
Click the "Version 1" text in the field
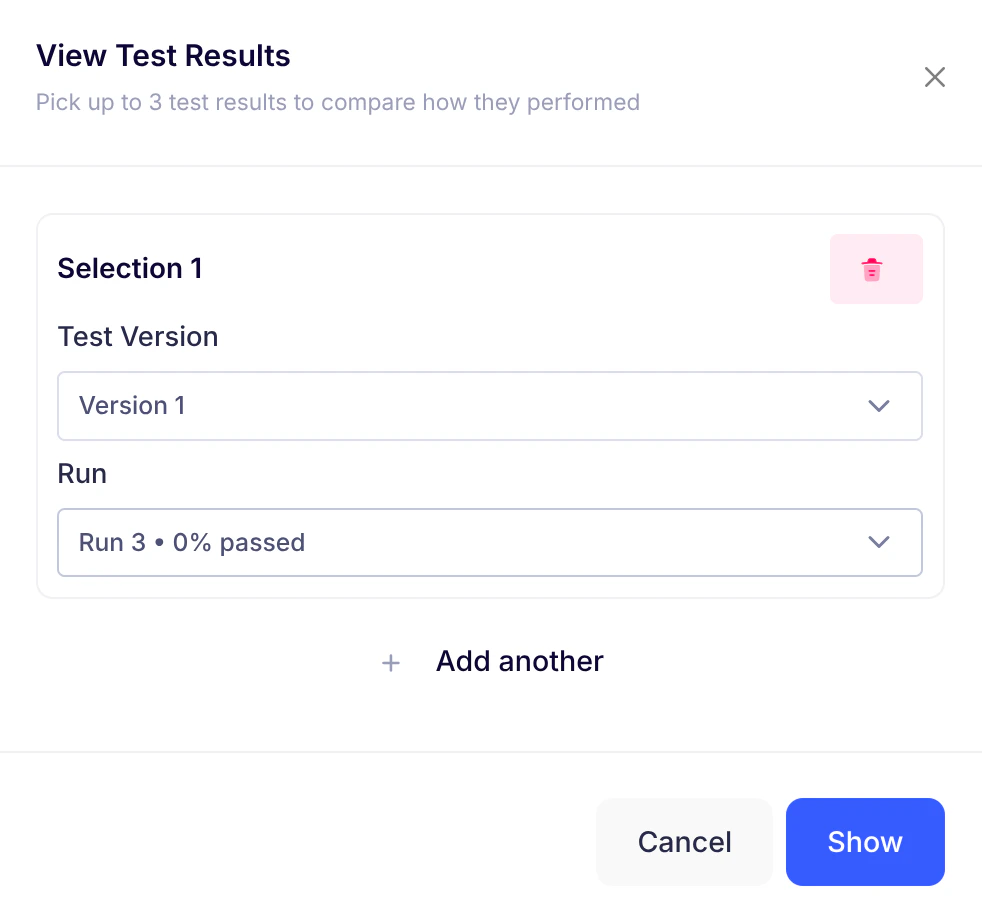[132, 406]
